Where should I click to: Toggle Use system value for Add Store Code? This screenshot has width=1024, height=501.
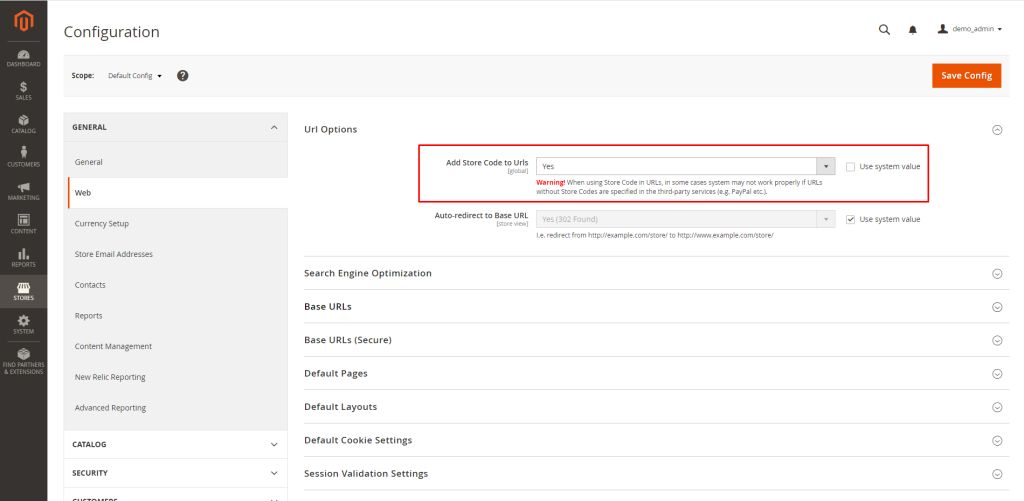850,167
